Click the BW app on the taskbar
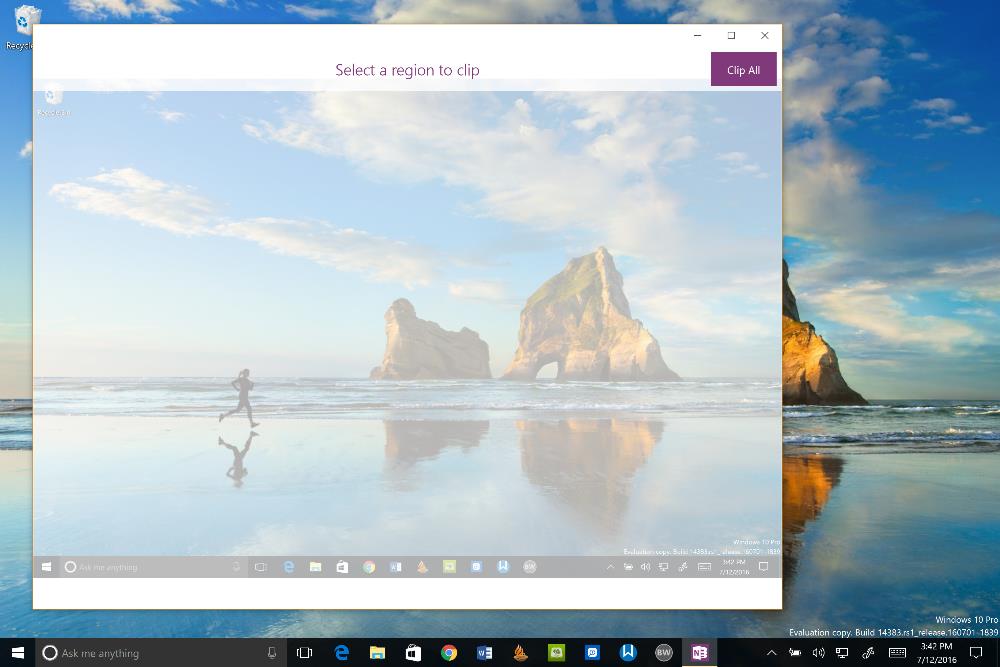 pos(662,652)
